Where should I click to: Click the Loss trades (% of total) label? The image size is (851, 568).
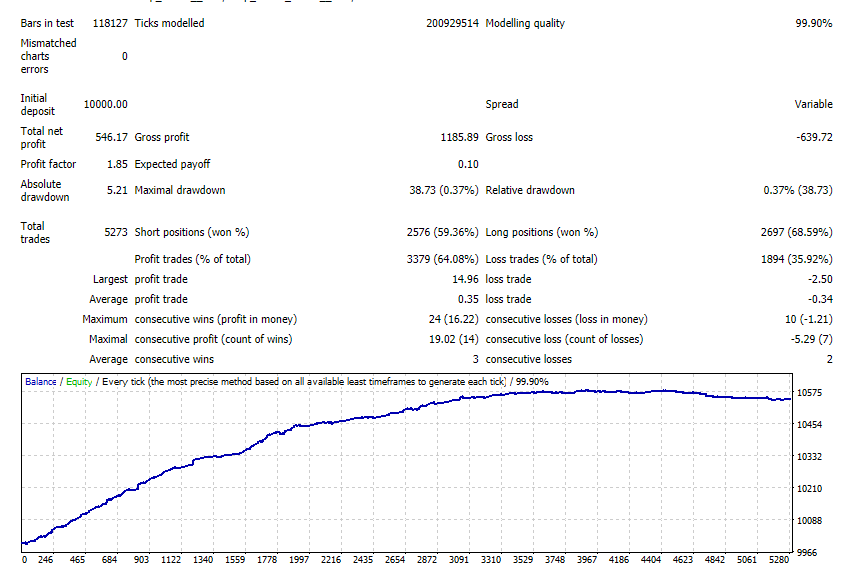(542, 259)
